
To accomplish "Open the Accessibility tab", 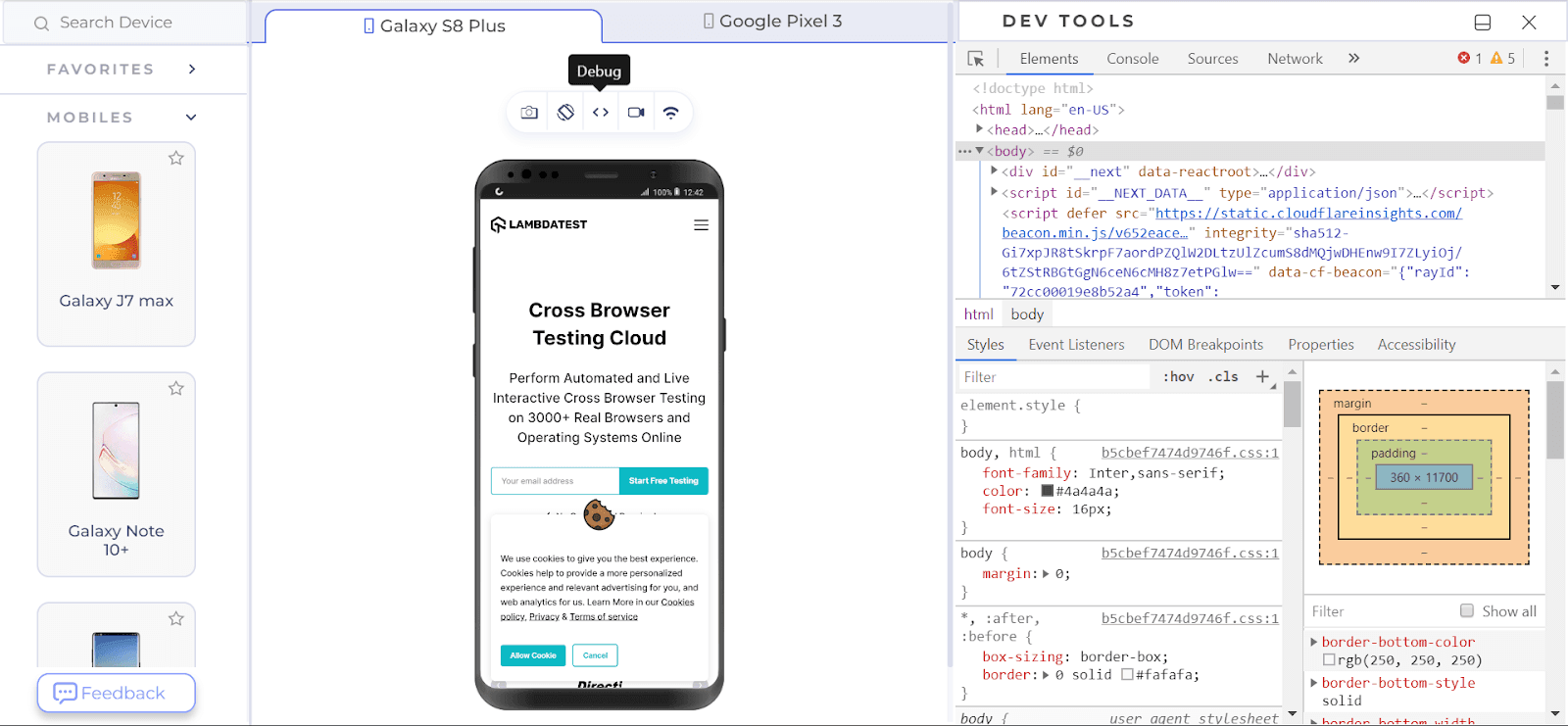I will [1416, 345].
